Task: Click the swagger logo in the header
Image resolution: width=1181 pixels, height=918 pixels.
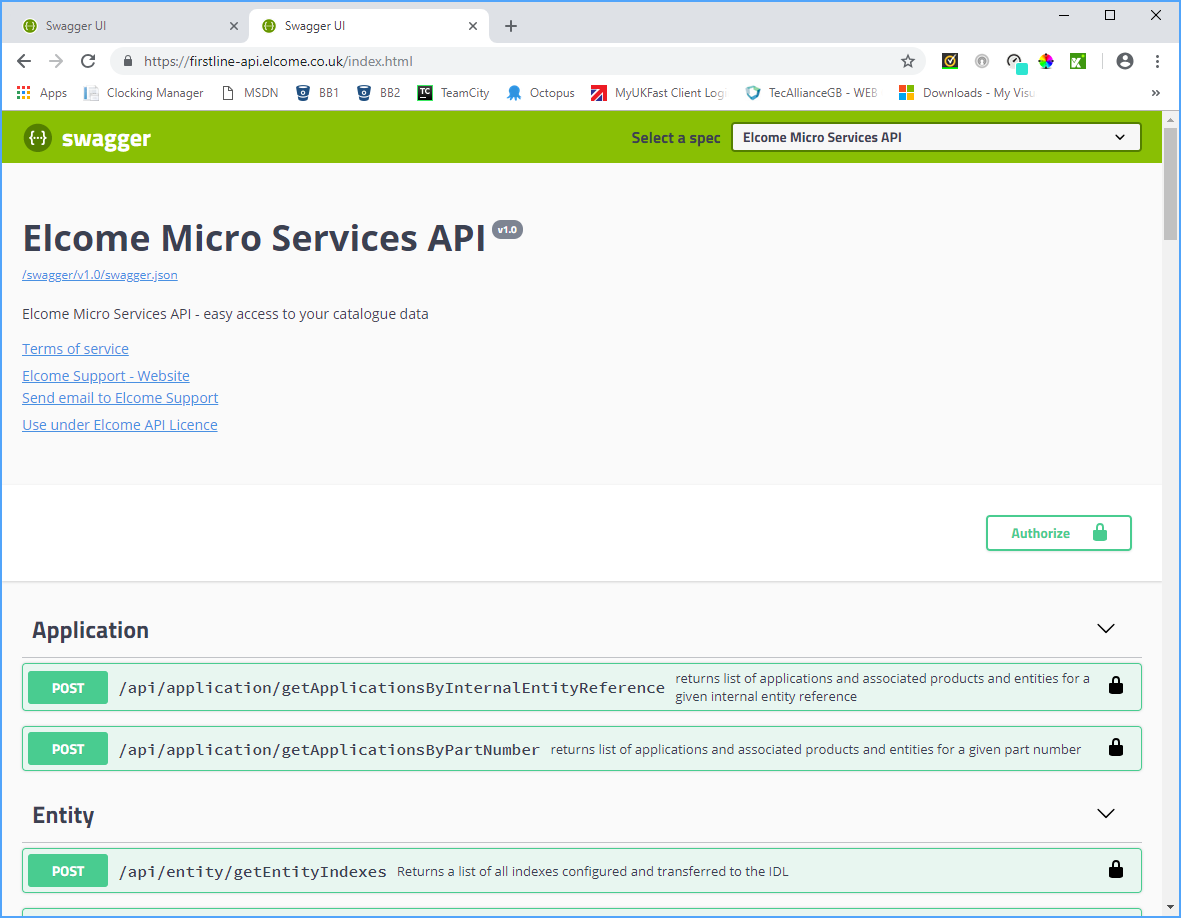Action: [87, 138]
